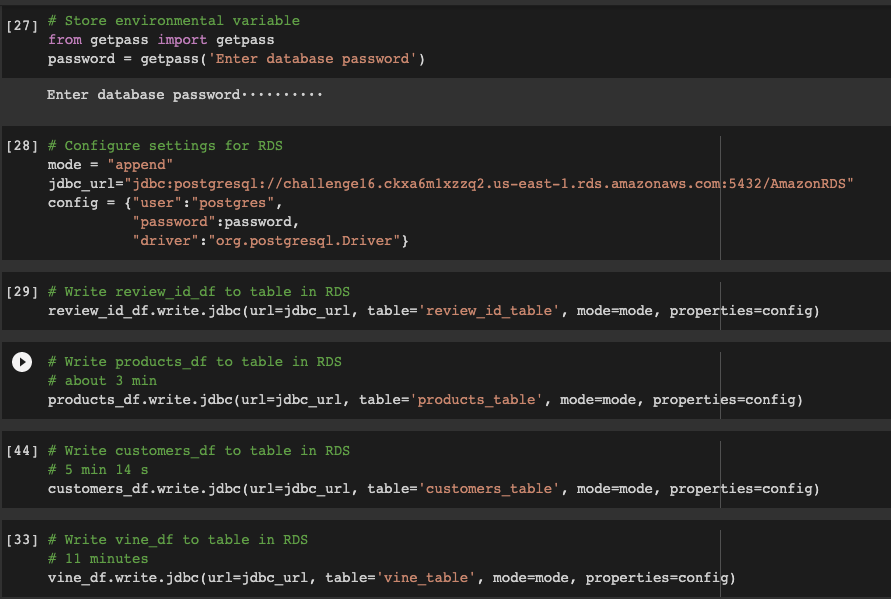Click the run button on the products_df cell
The height and width of the screenshot is (599, 891).
click(x=22, y=362)
